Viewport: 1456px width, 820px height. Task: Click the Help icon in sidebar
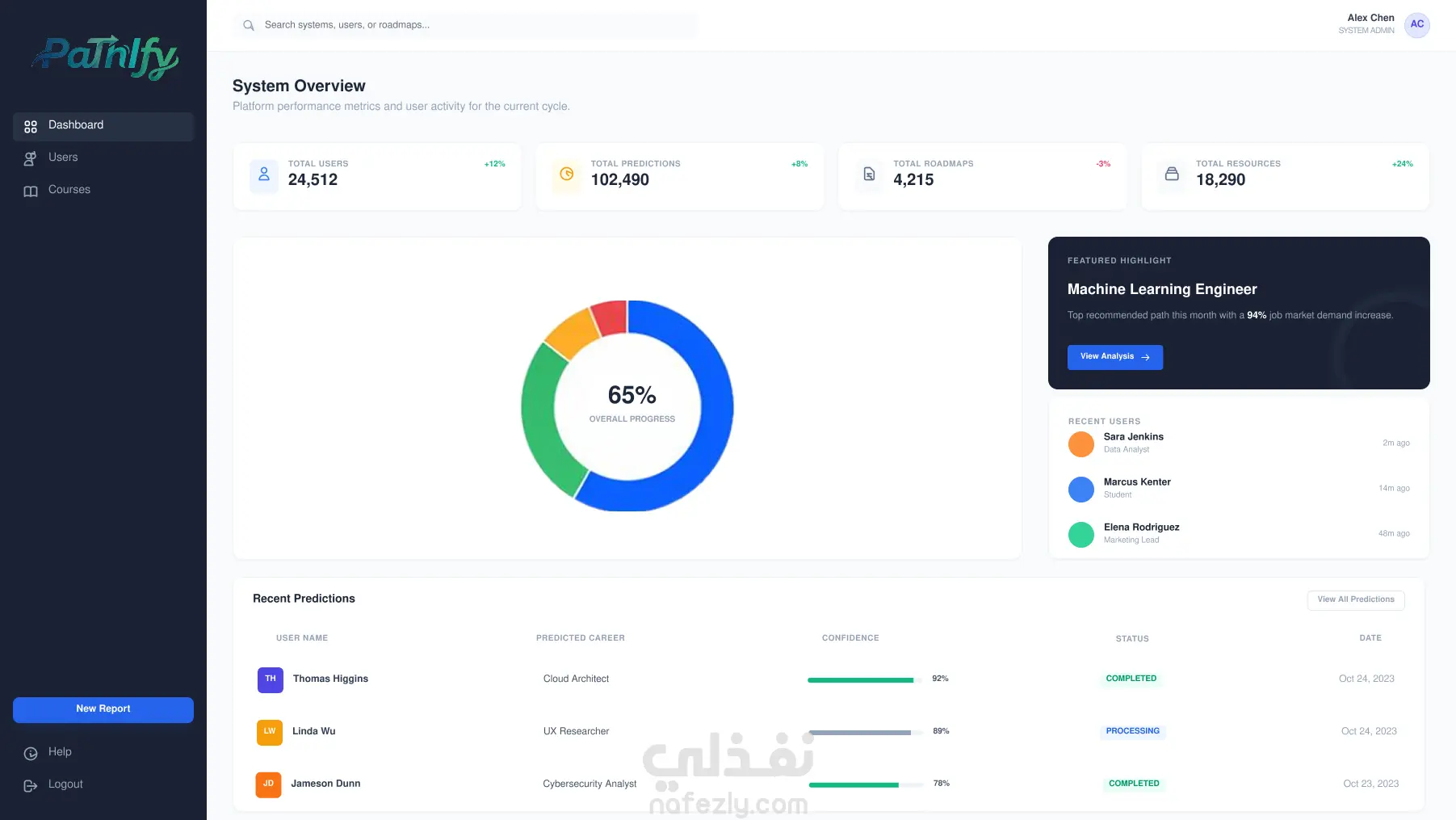pos(31,753)
